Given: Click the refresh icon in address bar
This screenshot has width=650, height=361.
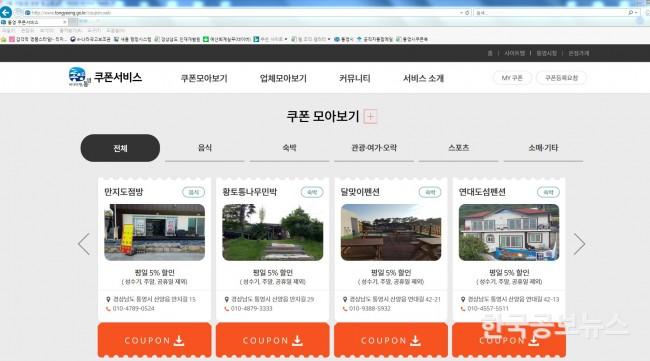Looking at the screenshot, I should (467, 13).
